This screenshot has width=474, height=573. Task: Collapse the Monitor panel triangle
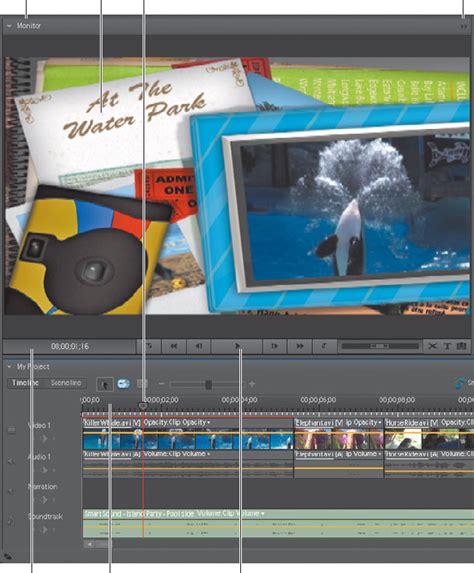click(x=9, y=26)
